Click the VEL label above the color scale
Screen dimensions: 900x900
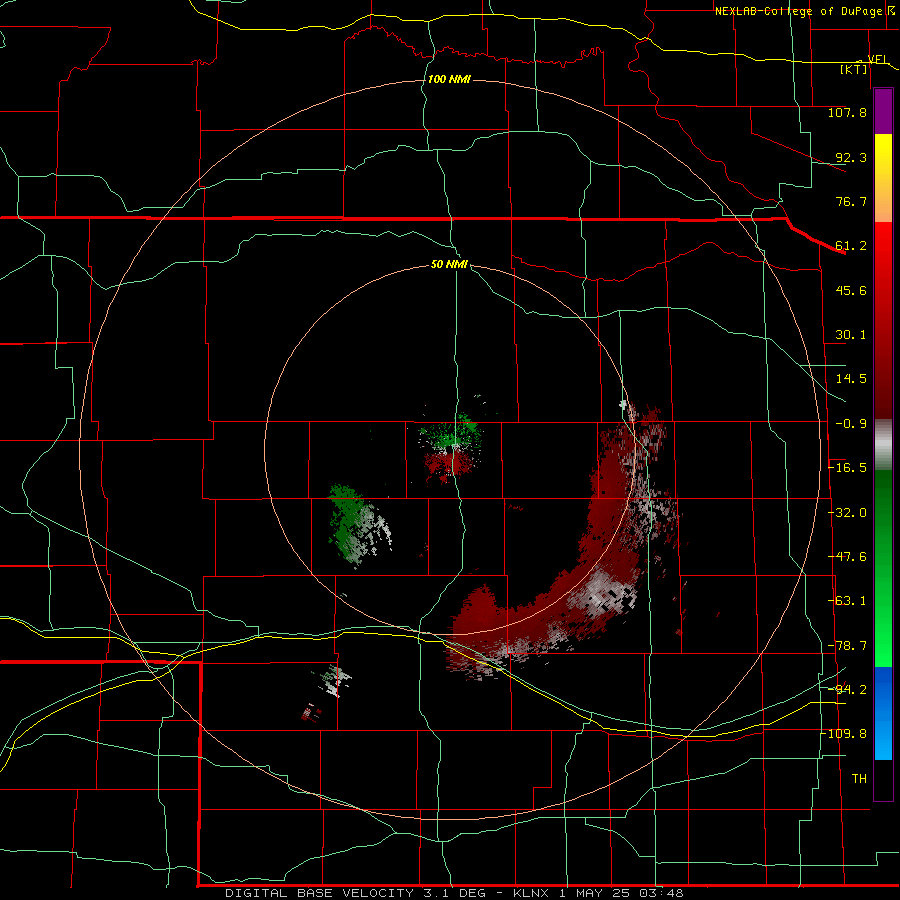point(878,59)
